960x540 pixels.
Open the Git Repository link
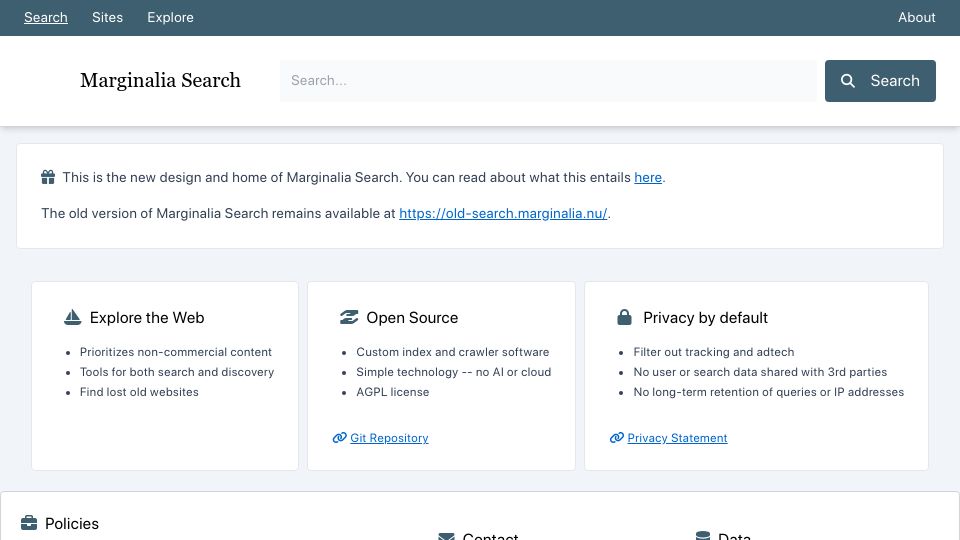(x=389, y=438)
